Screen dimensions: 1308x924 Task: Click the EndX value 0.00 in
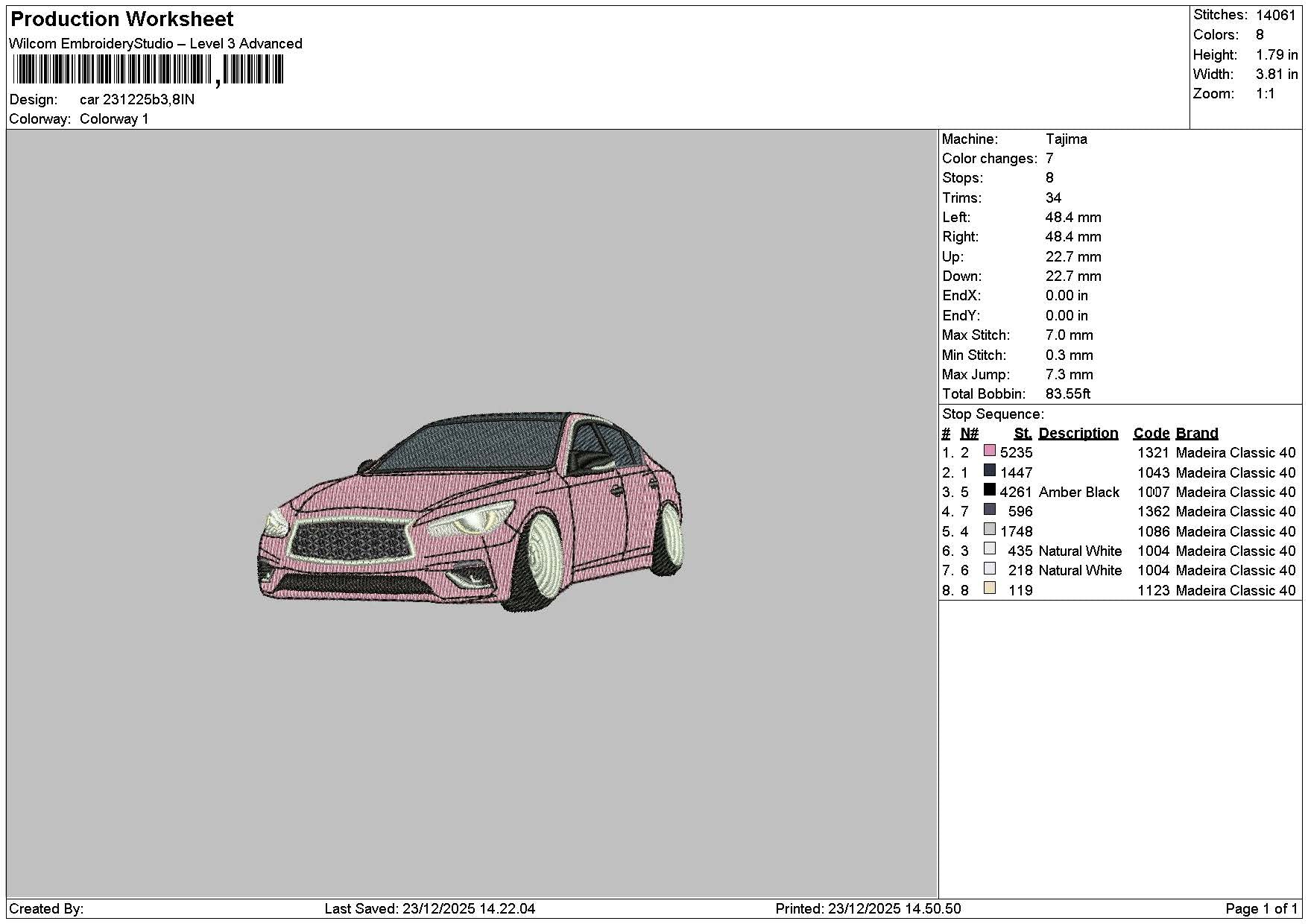1067,296
